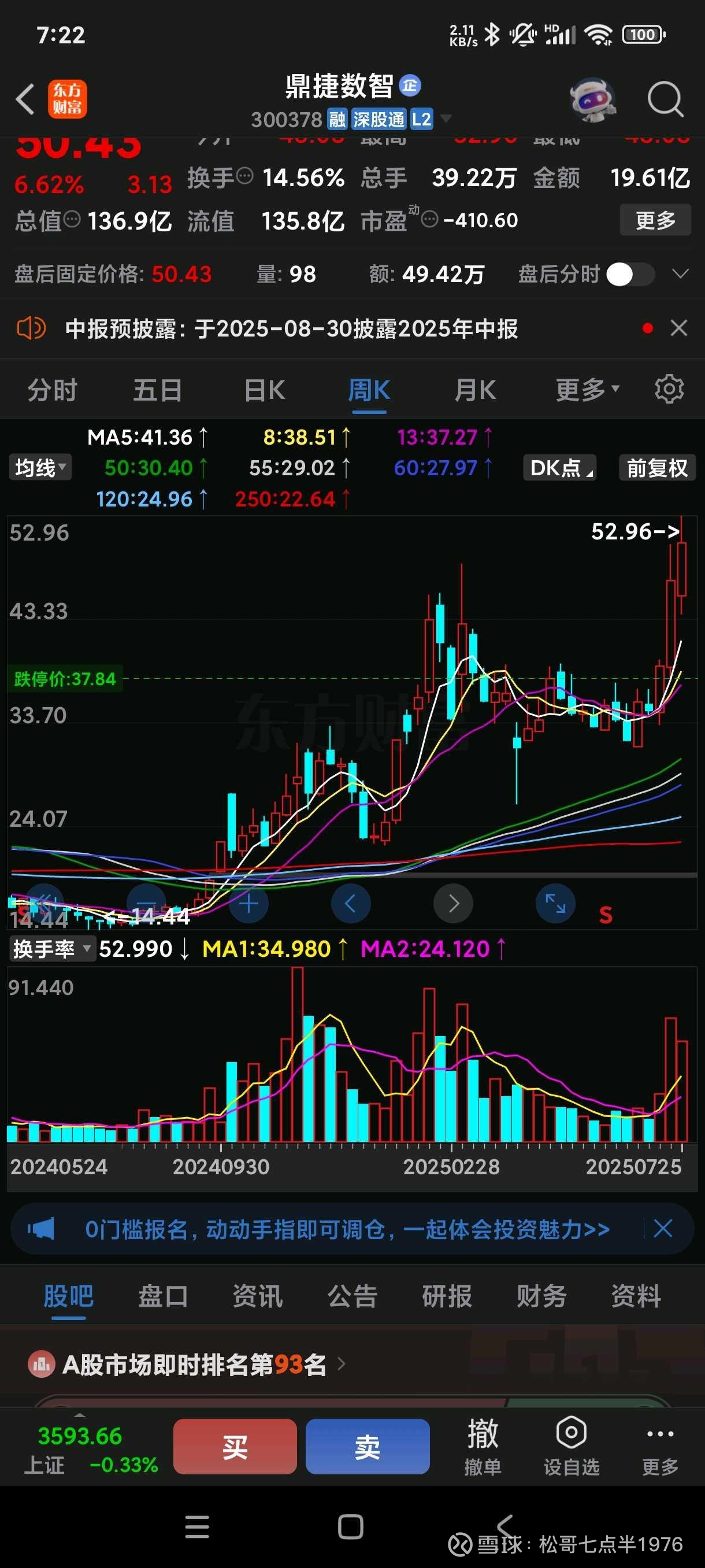The width and height of the screenshot is (705, 1568).
Task: Tap the megaphone promo icon
Action: (x=40, y=1229)
